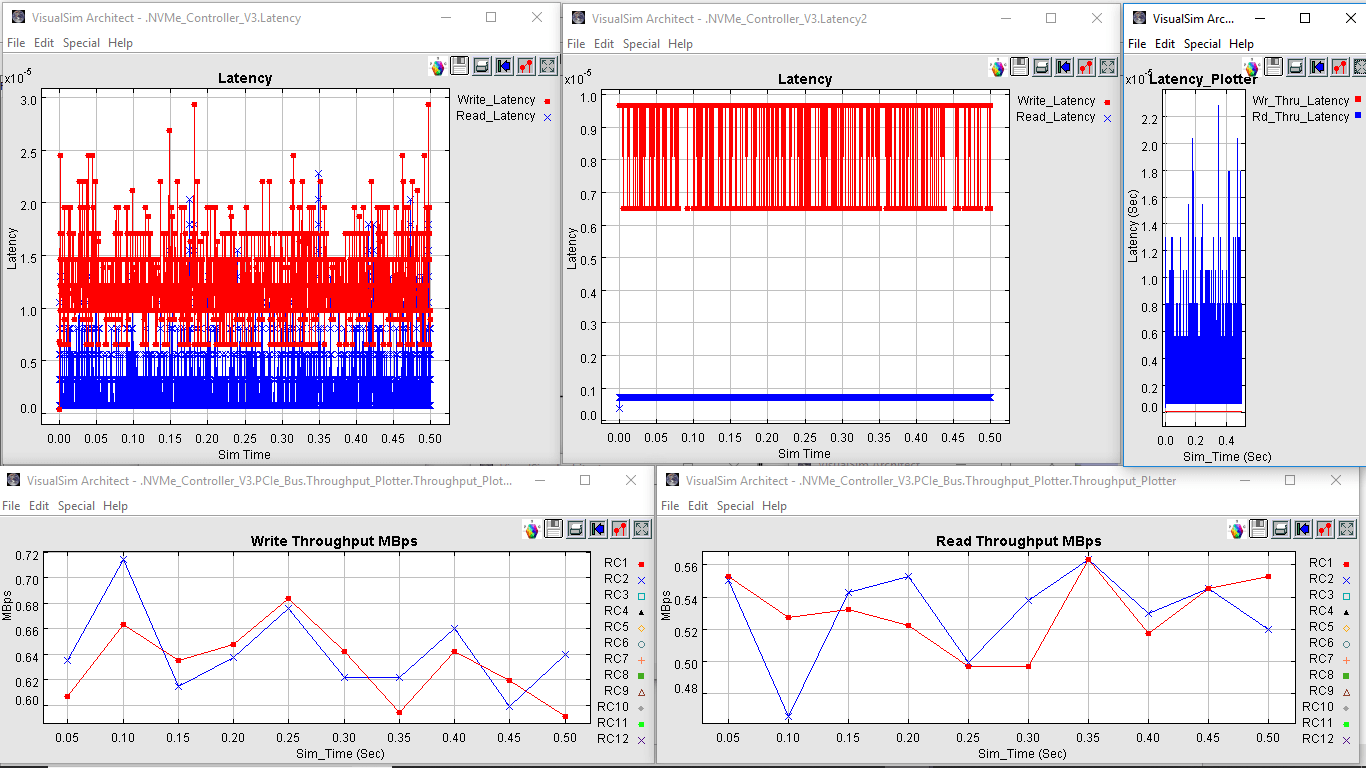Click the color palette icon in the Latency_Plotter window
Screen dimensions: 1366x768
click(x=1252, y=67)
